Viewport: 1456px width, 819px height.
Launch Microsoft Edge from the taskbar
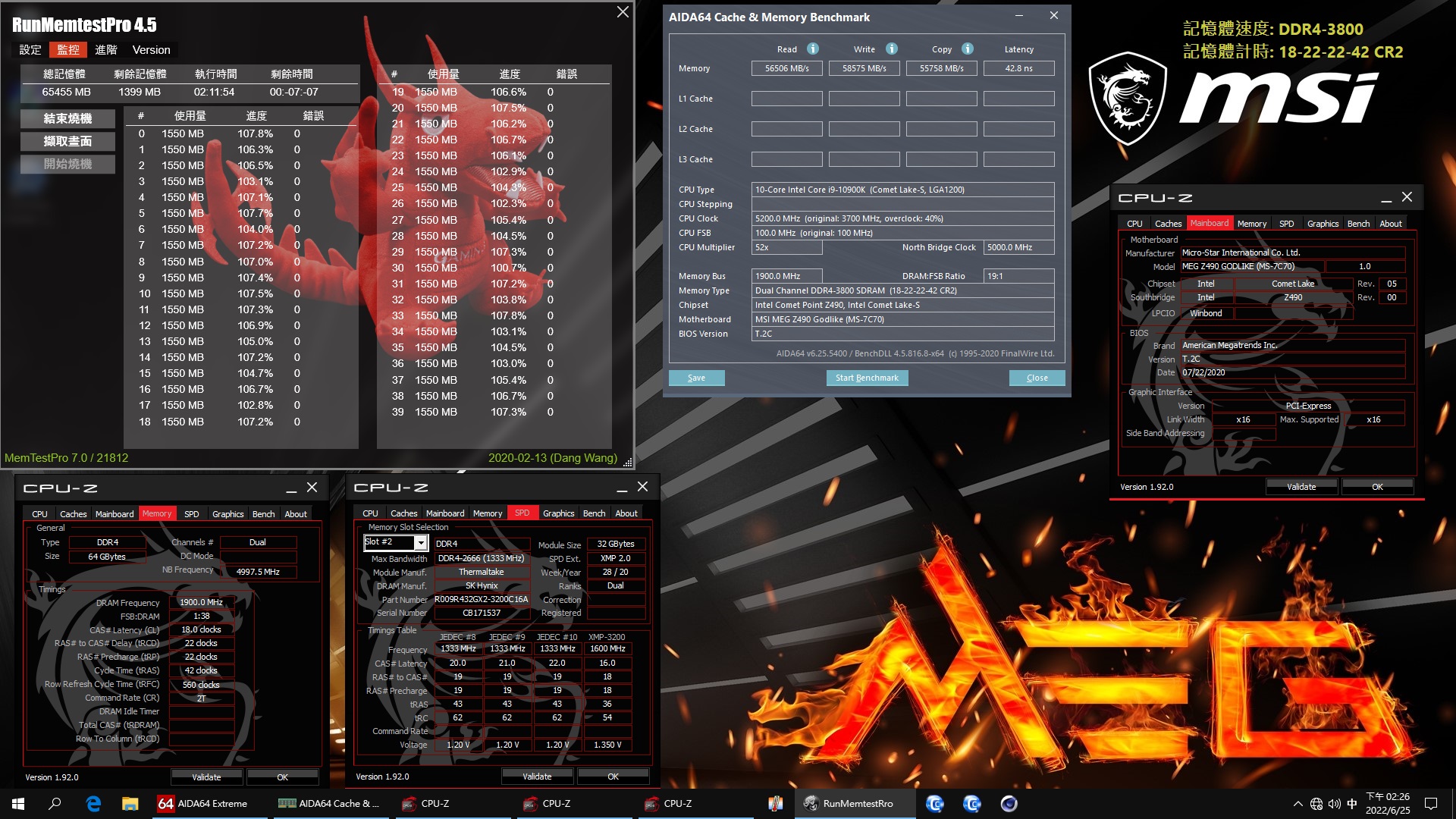coord(93,804)
